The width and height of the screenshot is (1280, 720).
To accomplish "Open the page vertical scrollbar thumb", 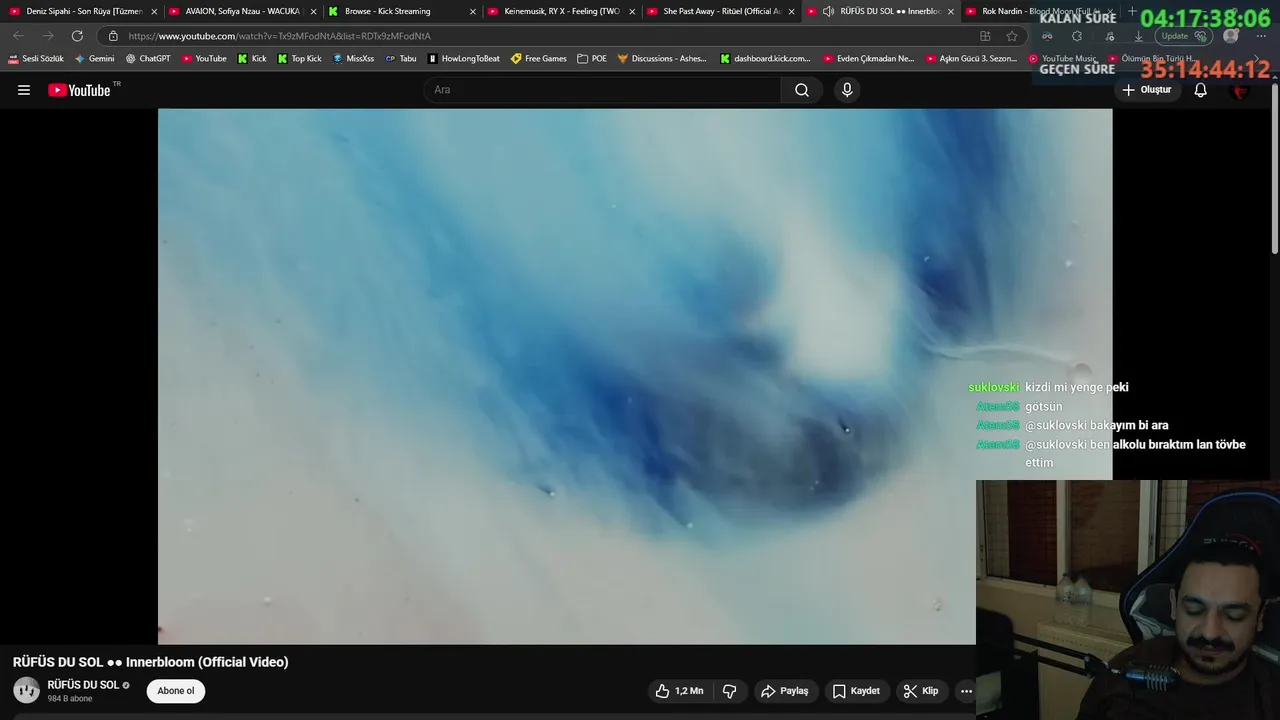I will click(1274, 168).
